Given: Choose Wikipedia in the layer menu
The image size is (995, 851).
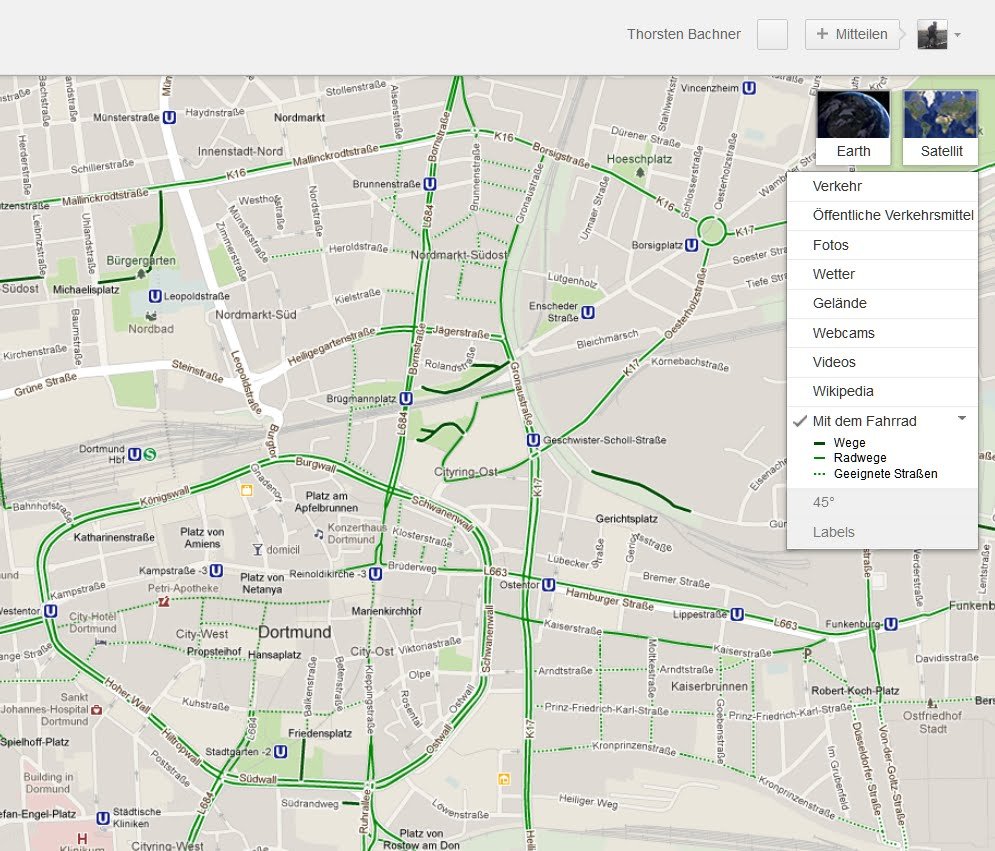Looking at the screenshot, I should click(x=843, y=391).
